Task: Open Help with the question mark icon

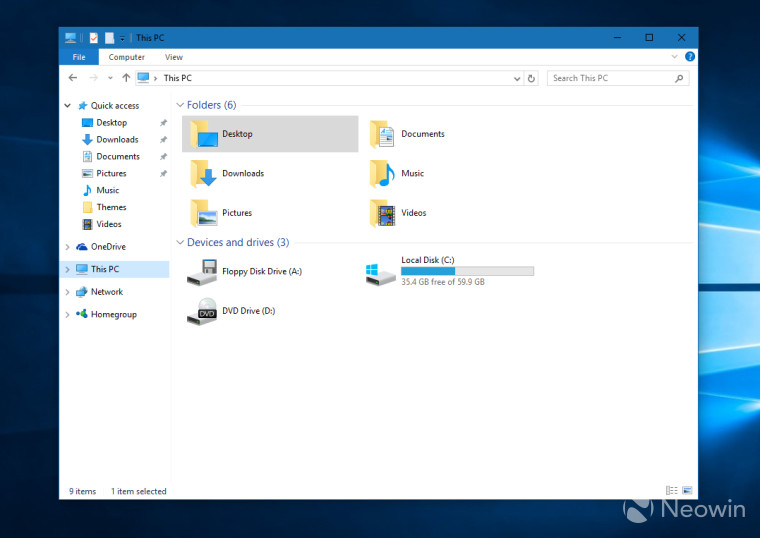Action: (690, 57)
